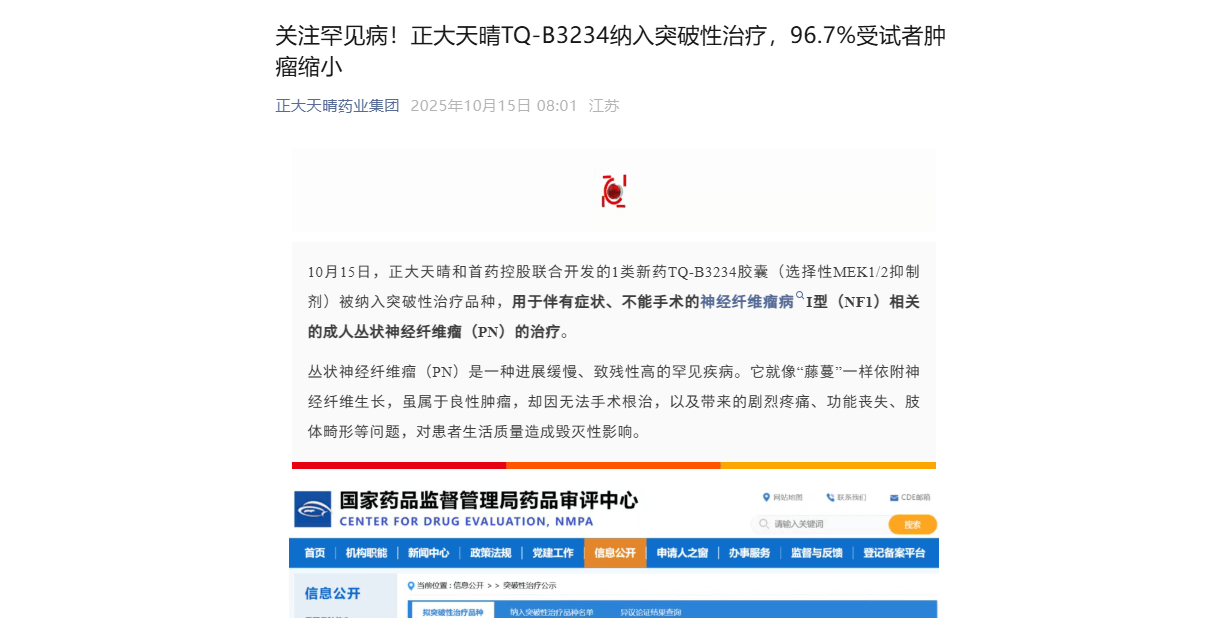Open the 新闻中心 menu item
This screenshot has height=618, width=1219.
427,552
